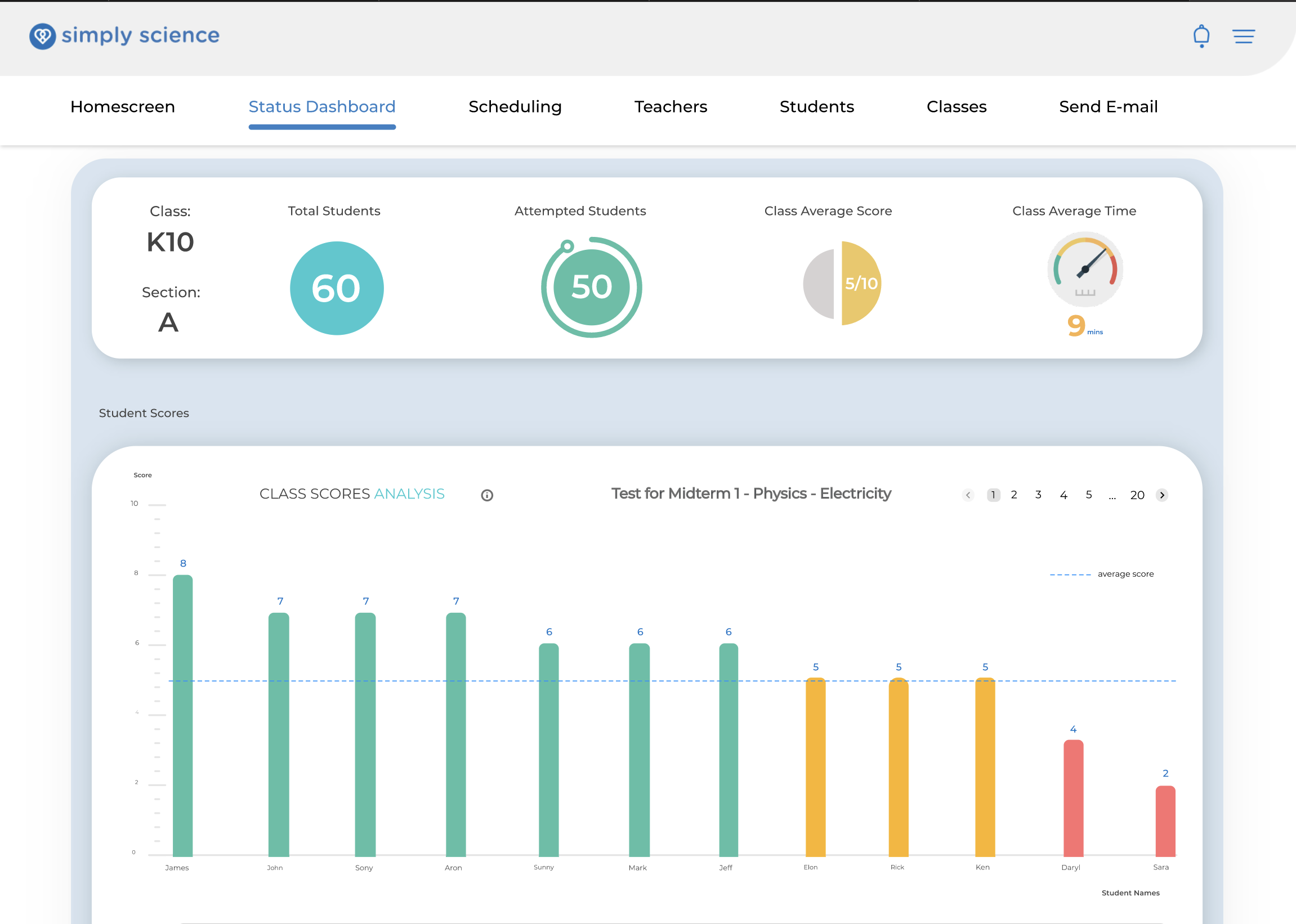Click Ken's orange score bar
The height and width of the screenshot is (924, 1296).
tap(985, 767)
